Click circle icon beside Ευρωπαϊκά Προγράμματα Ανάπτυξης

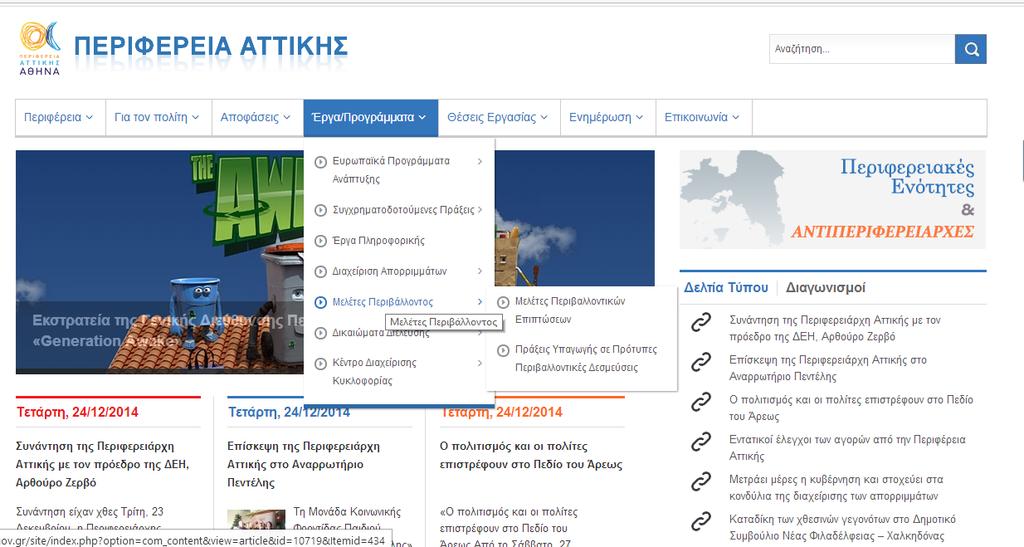point(321,161)
